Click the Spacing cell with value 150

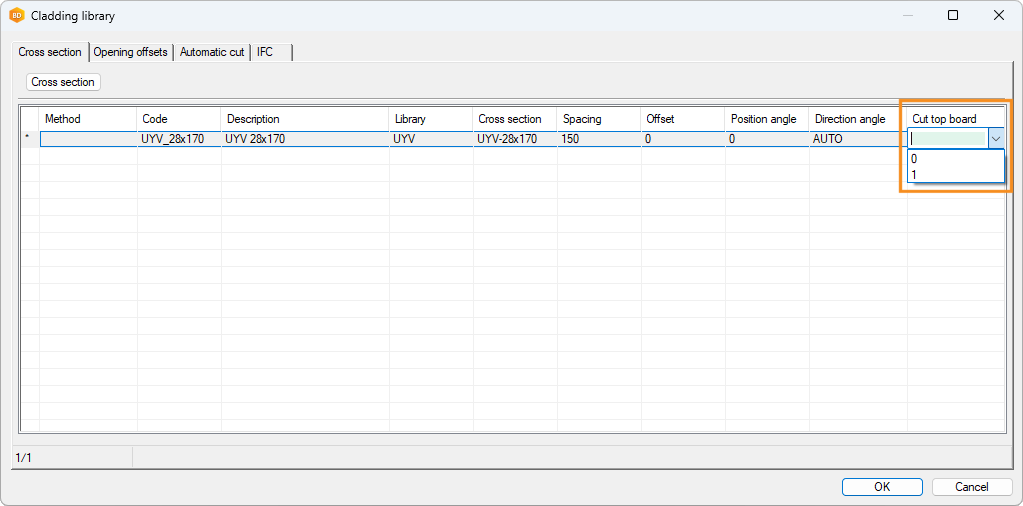598,139
